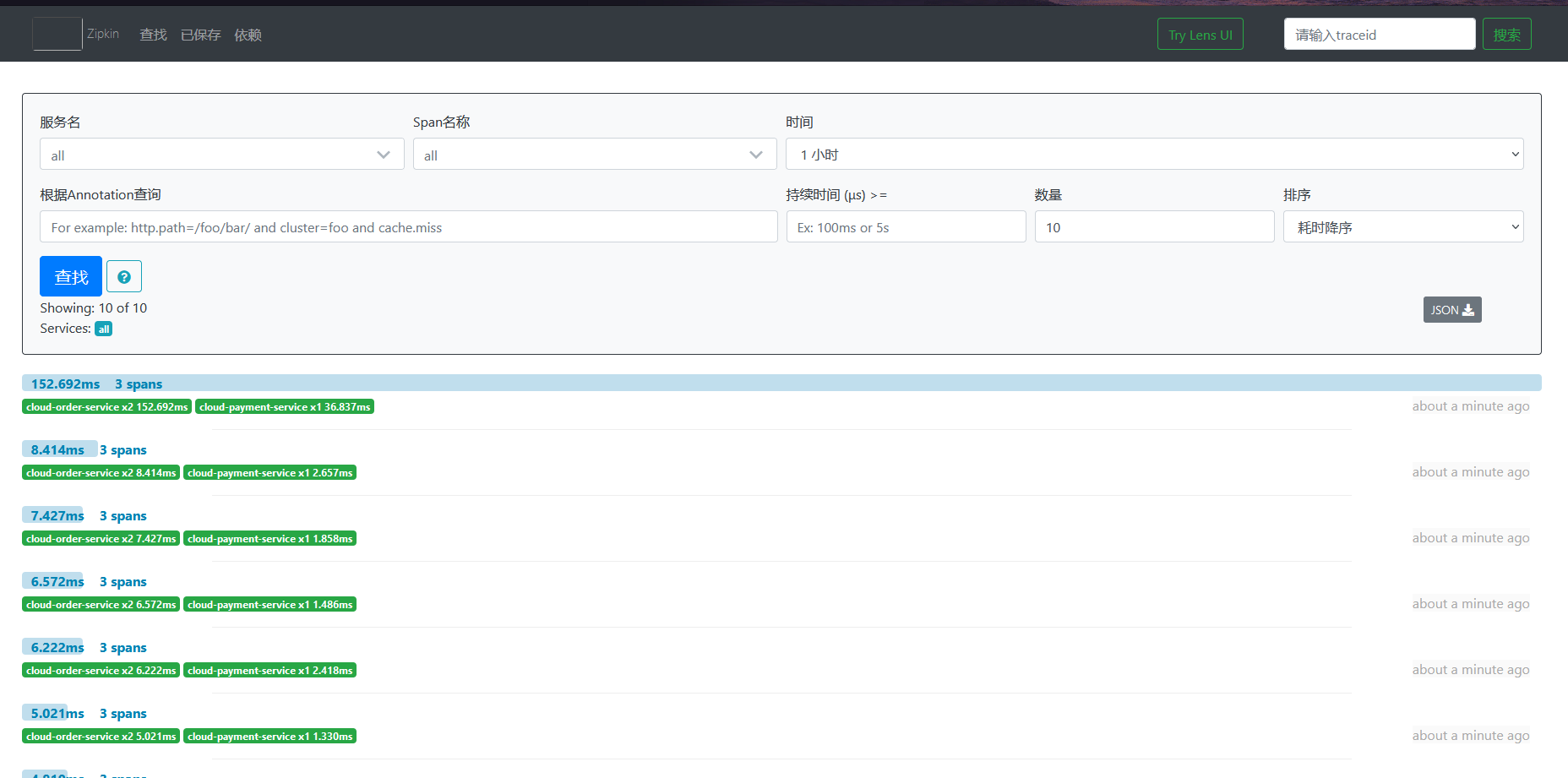Go to the 已保存 saved page
The image size is (1568, 778).
200,35
